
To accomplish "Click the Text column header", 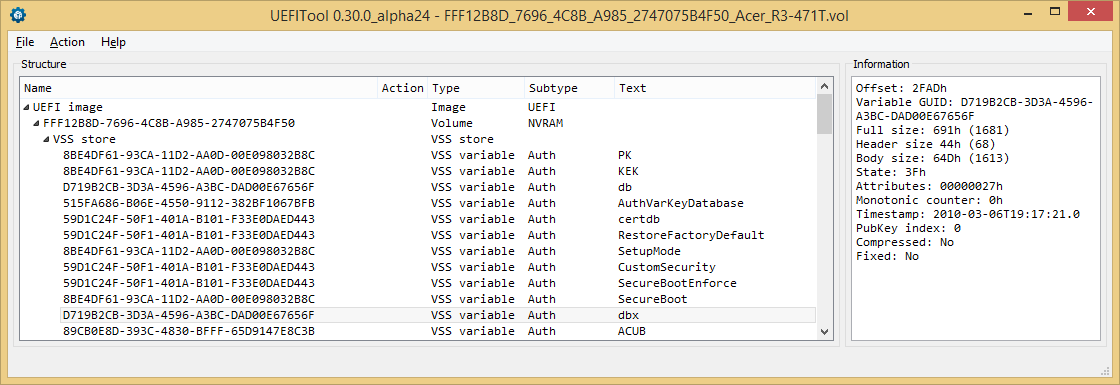I will click(x=714, y=88).
